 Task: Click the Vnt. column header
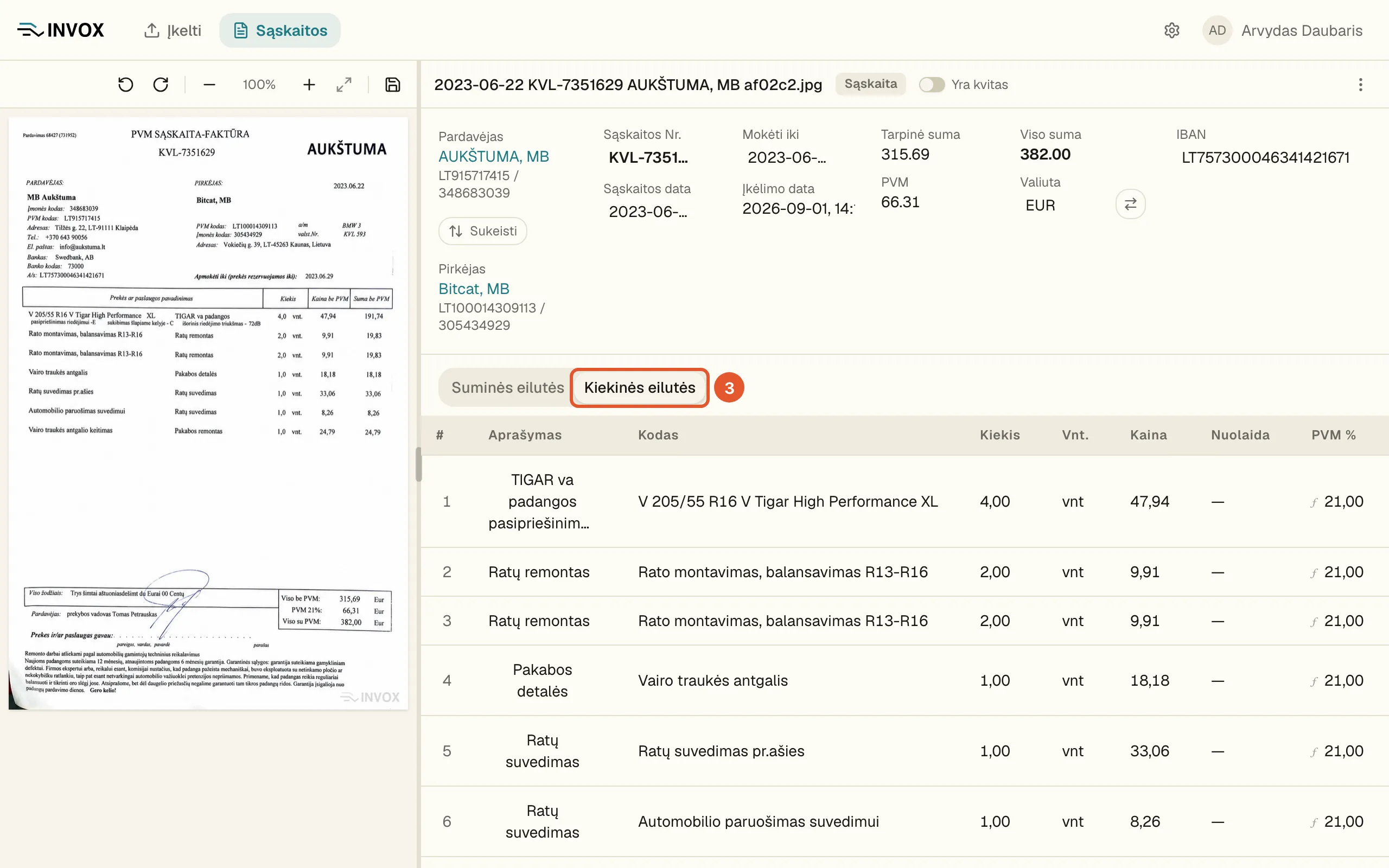(x=1075, y=435)
